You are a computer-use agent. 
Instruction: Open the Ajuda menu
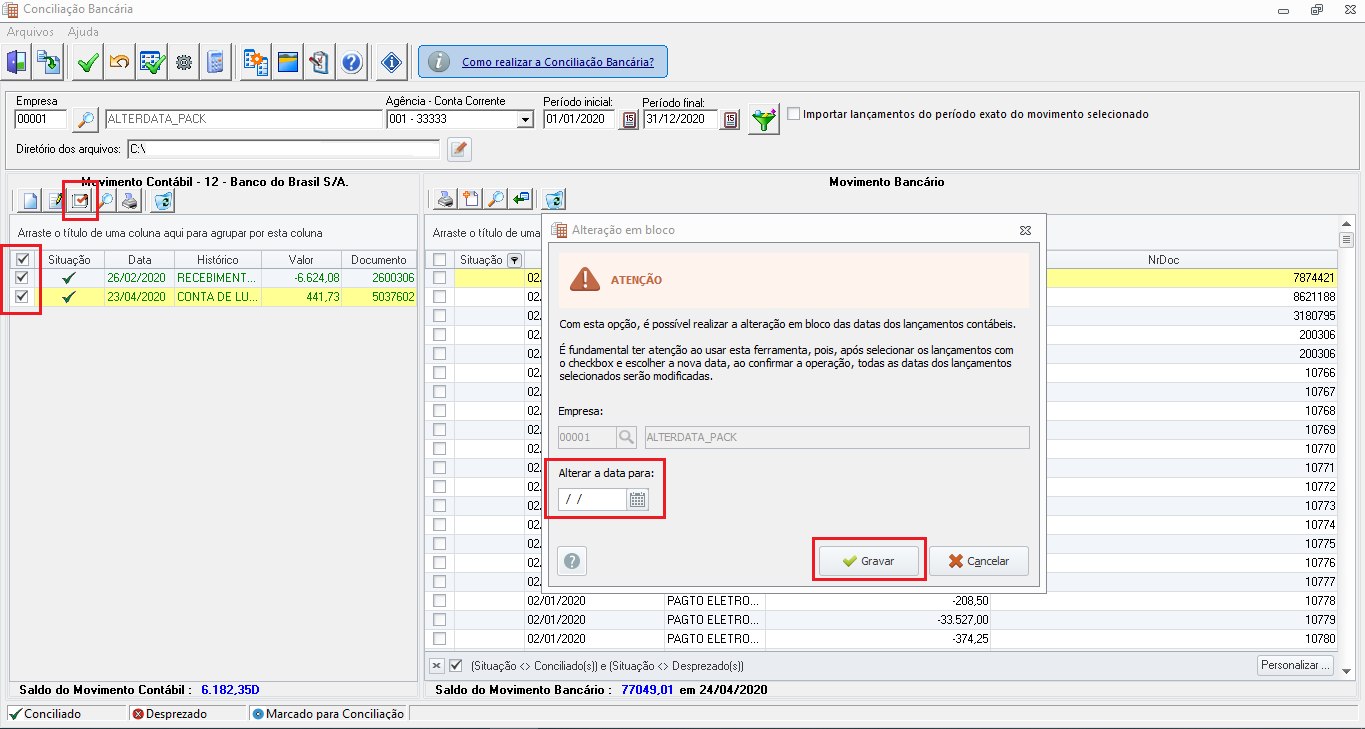pyautogui.click(x=83, y=32)
